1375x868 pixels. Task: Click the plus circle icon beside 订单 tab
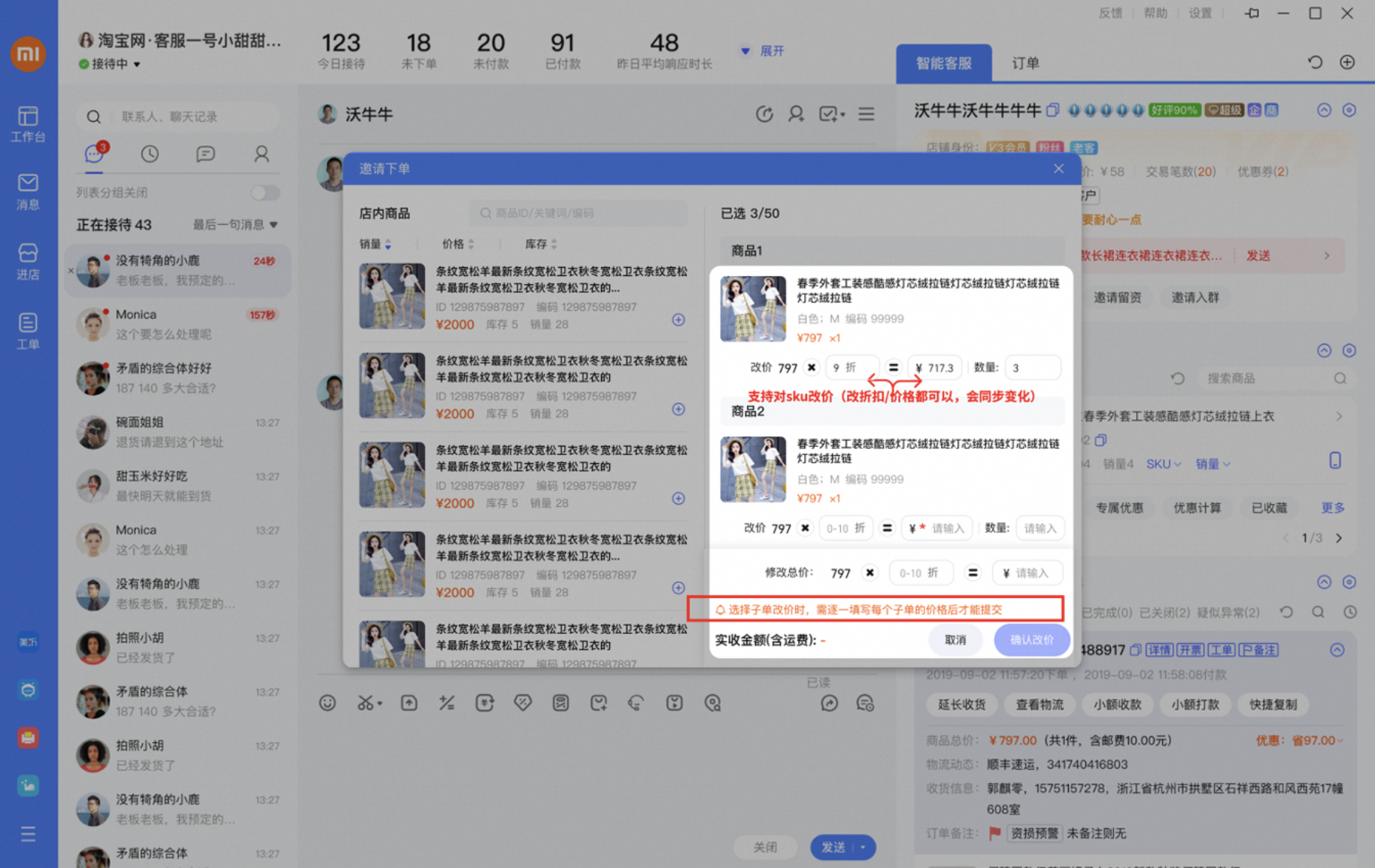(1347, 62)
